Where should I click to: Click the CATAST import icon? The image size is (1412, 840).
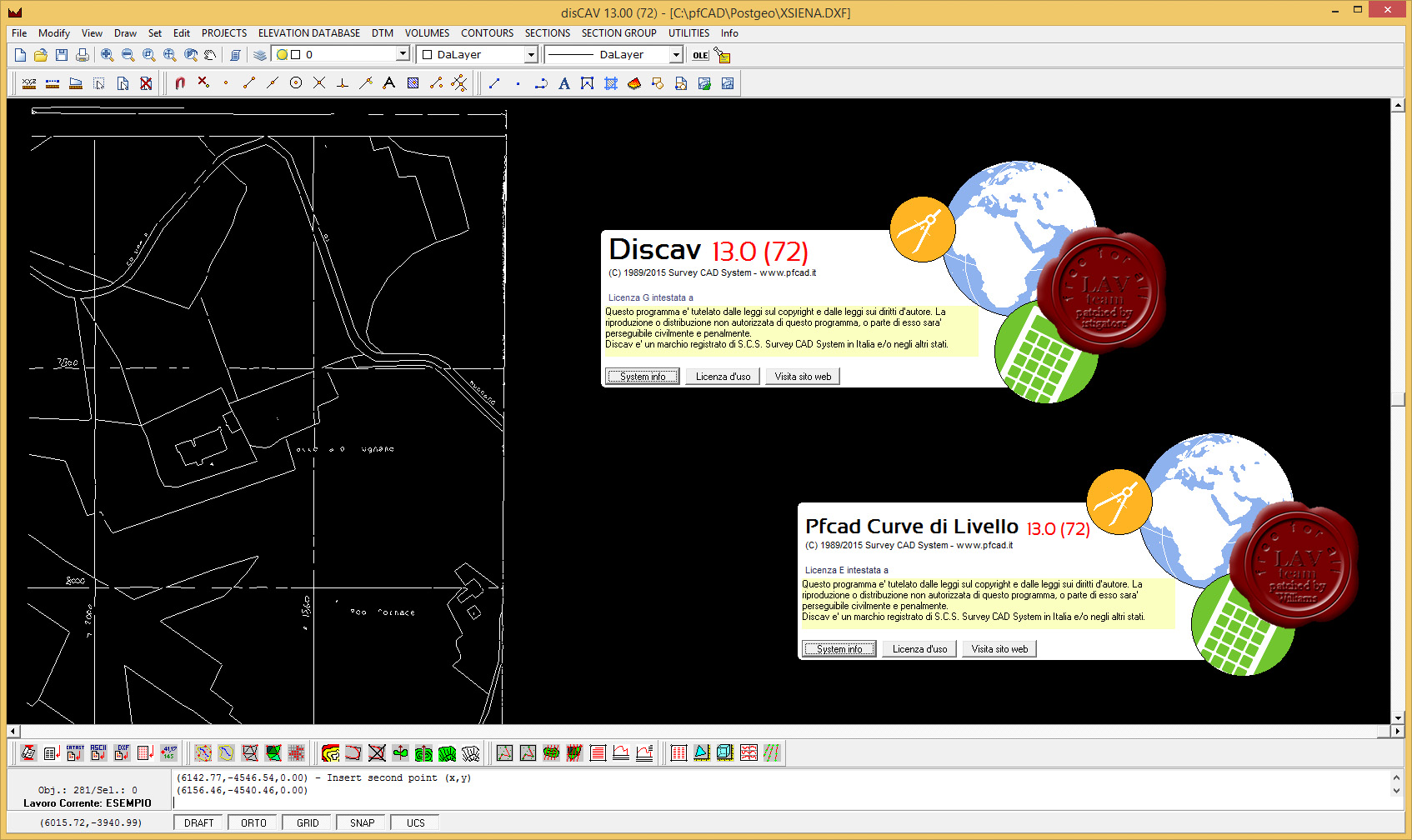(75, 753)
